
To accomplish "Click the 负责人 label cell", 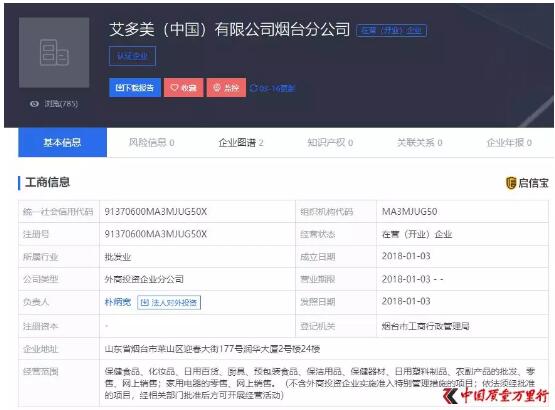I will point(59,302).
